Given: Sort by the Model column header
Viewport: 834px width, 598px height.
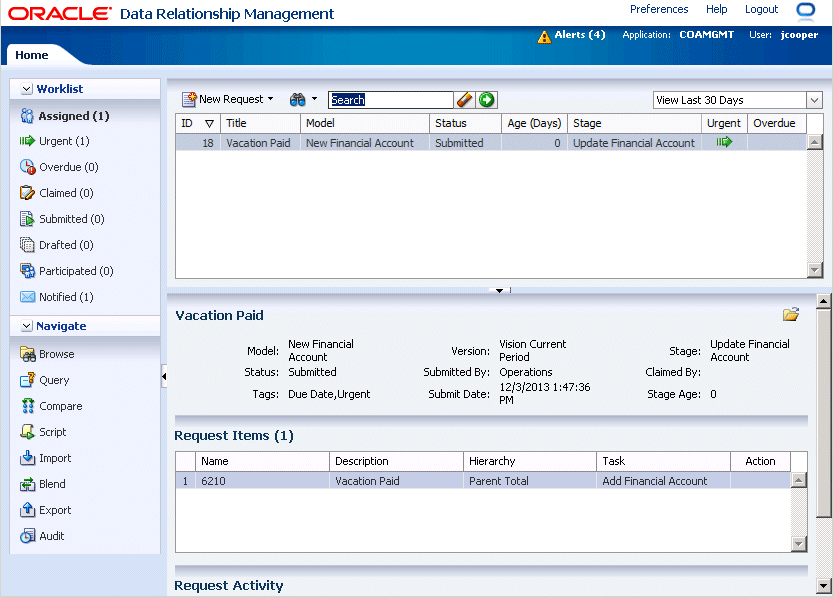Looking at the screenshot, I should (364, 123).
